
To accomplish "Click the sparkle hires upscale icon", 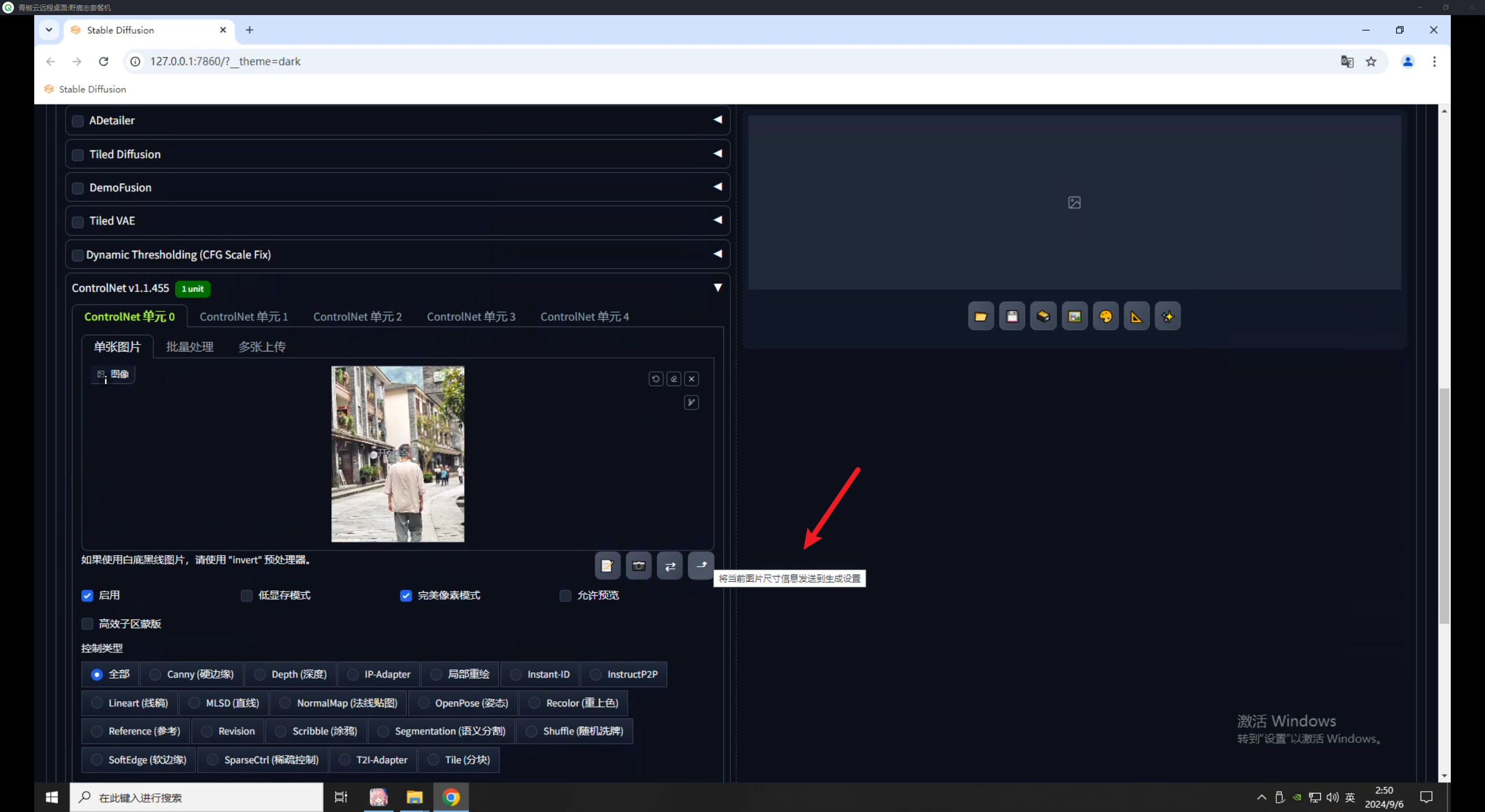I will (1168, 316).
